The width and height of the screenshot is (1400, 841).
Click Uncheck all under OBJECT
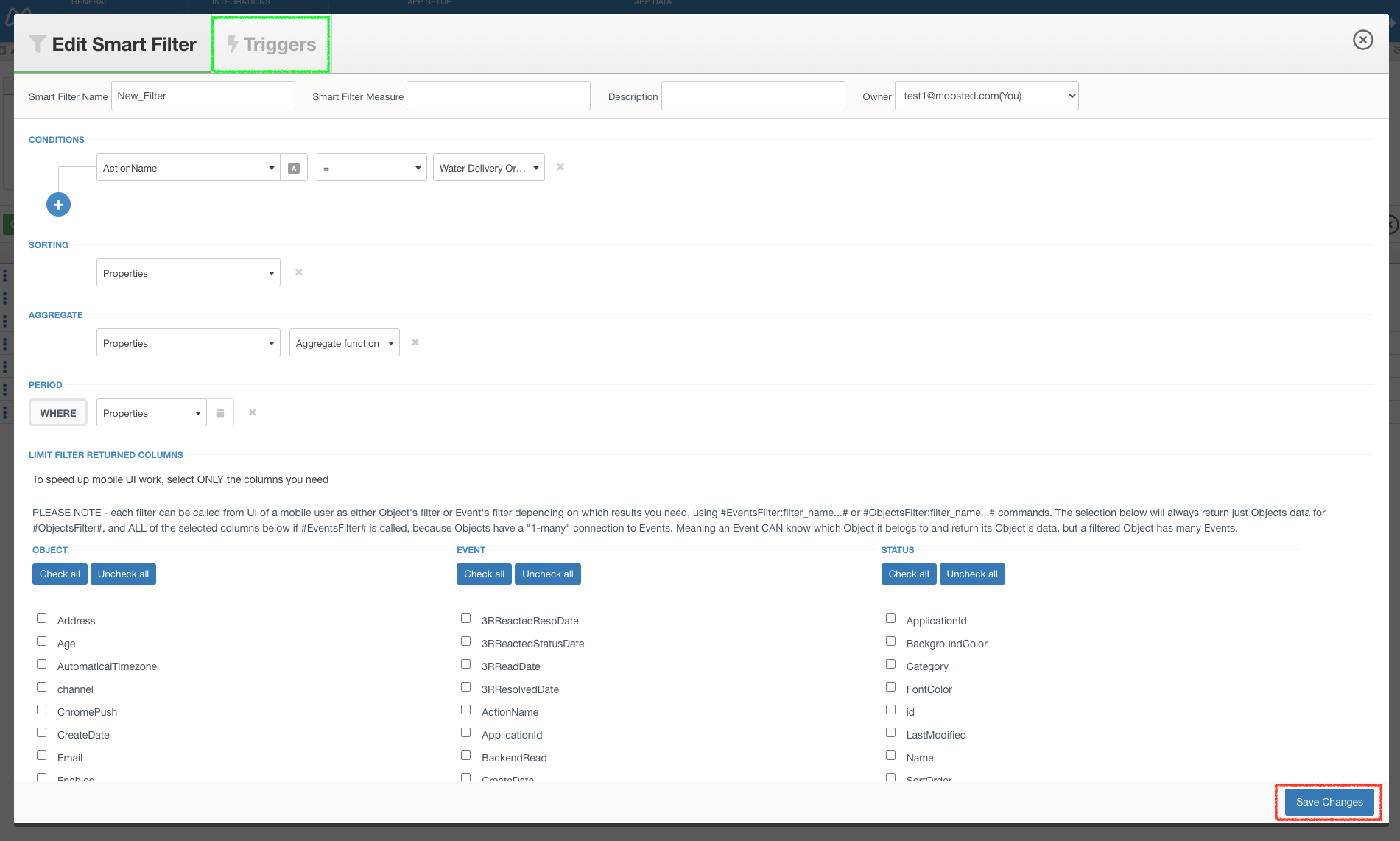[123, 574]
